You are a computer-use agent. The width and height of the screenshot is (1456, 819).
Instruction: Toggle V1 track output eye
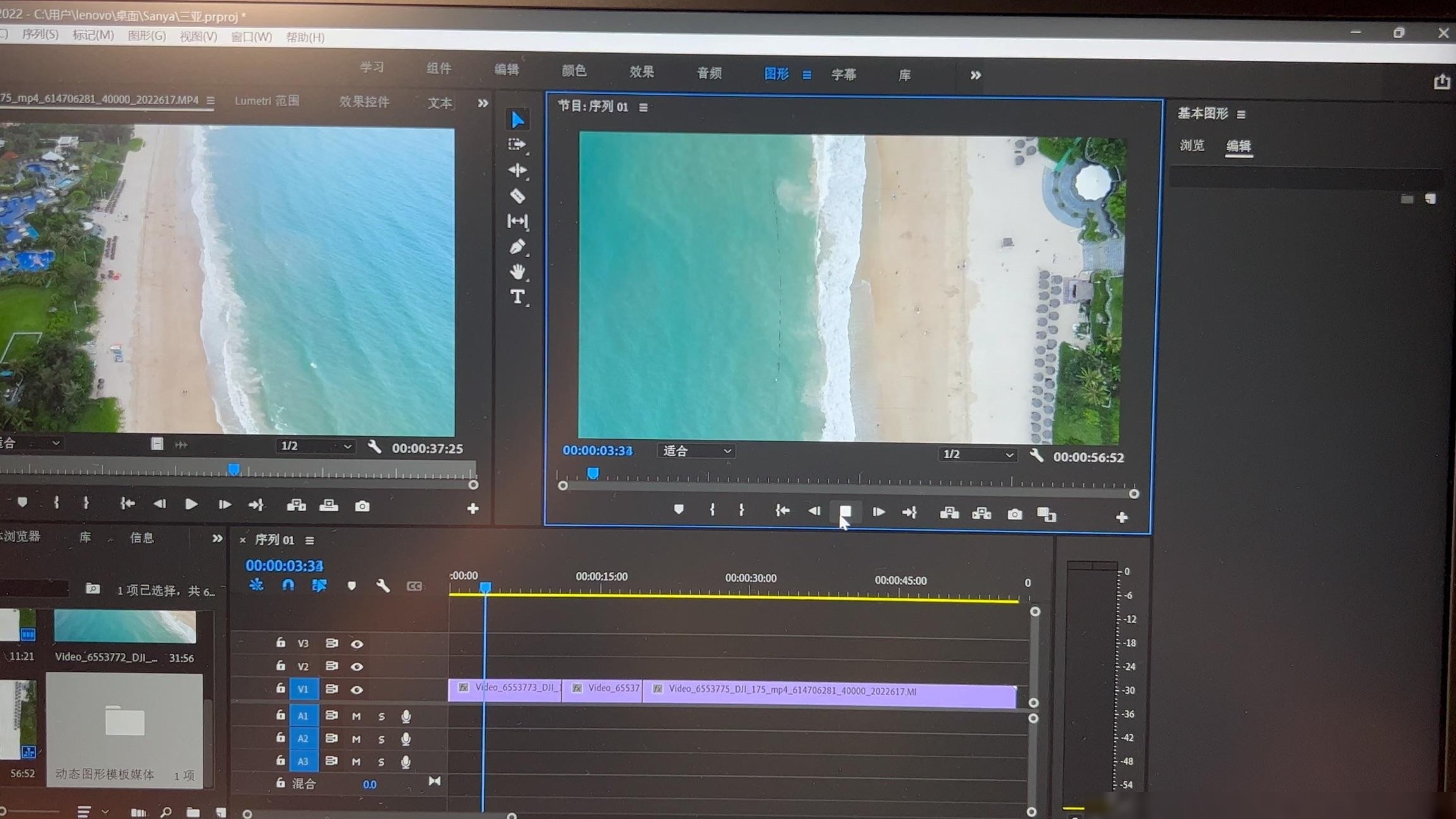point(357,690)
